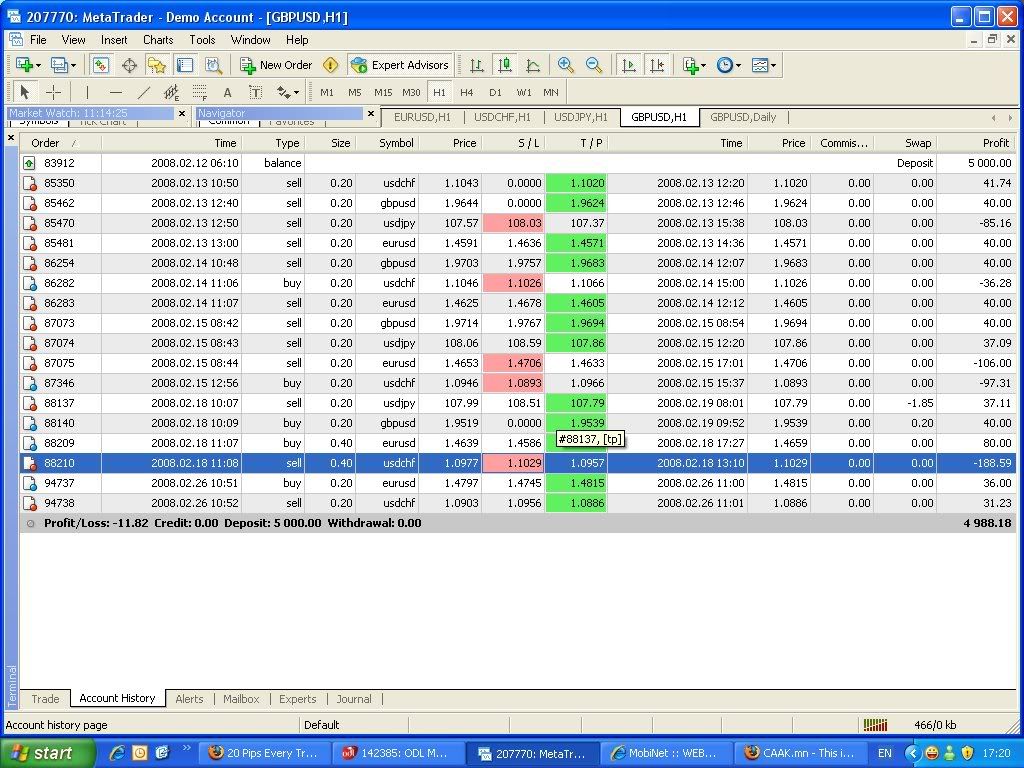Switch to the EURUSD,H1 chart tab
The width and height of the screenshot is (1024, 768).
click(421, 117)
